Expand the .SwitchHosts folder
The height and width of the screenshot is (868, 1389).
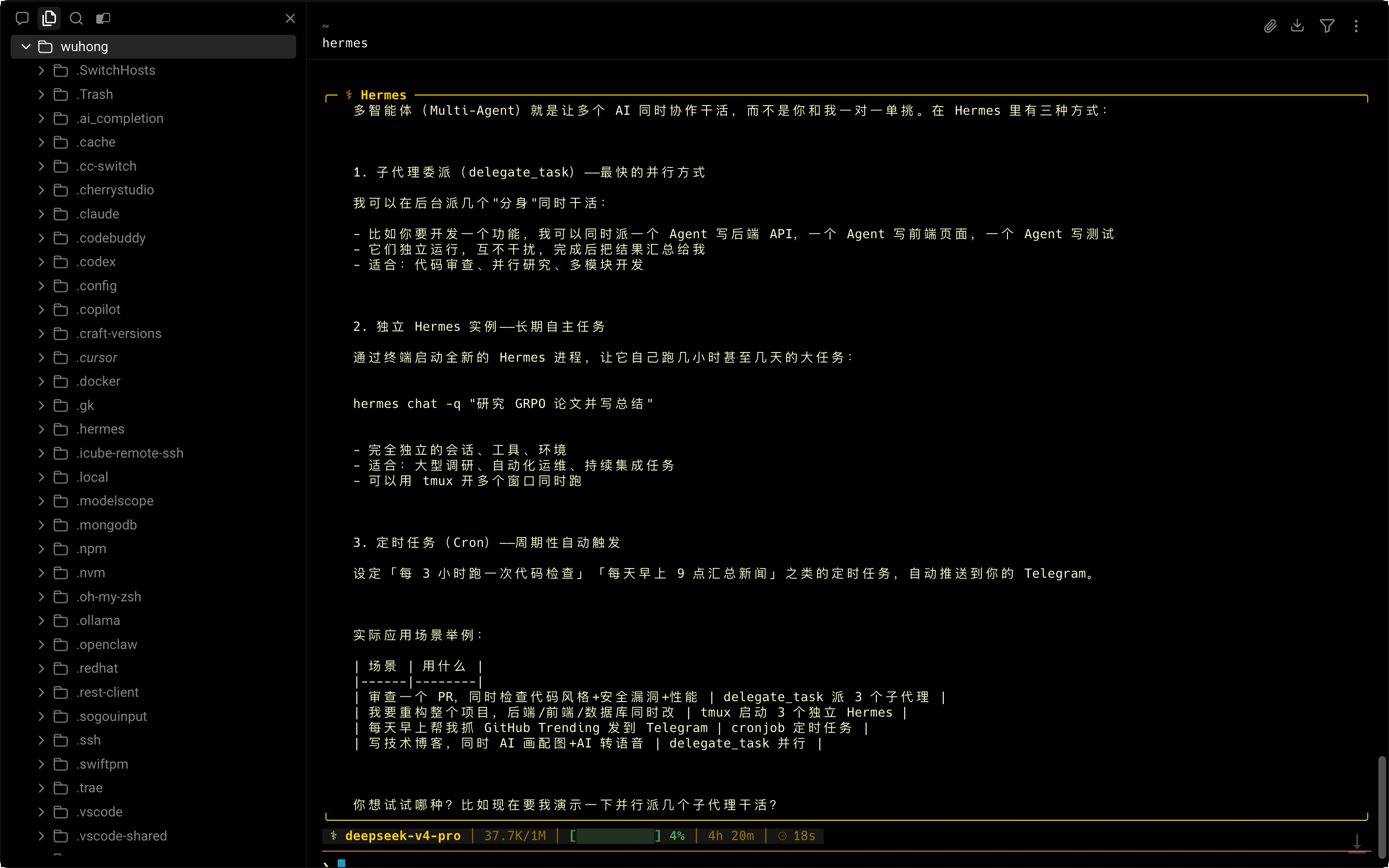click(41, 70)
